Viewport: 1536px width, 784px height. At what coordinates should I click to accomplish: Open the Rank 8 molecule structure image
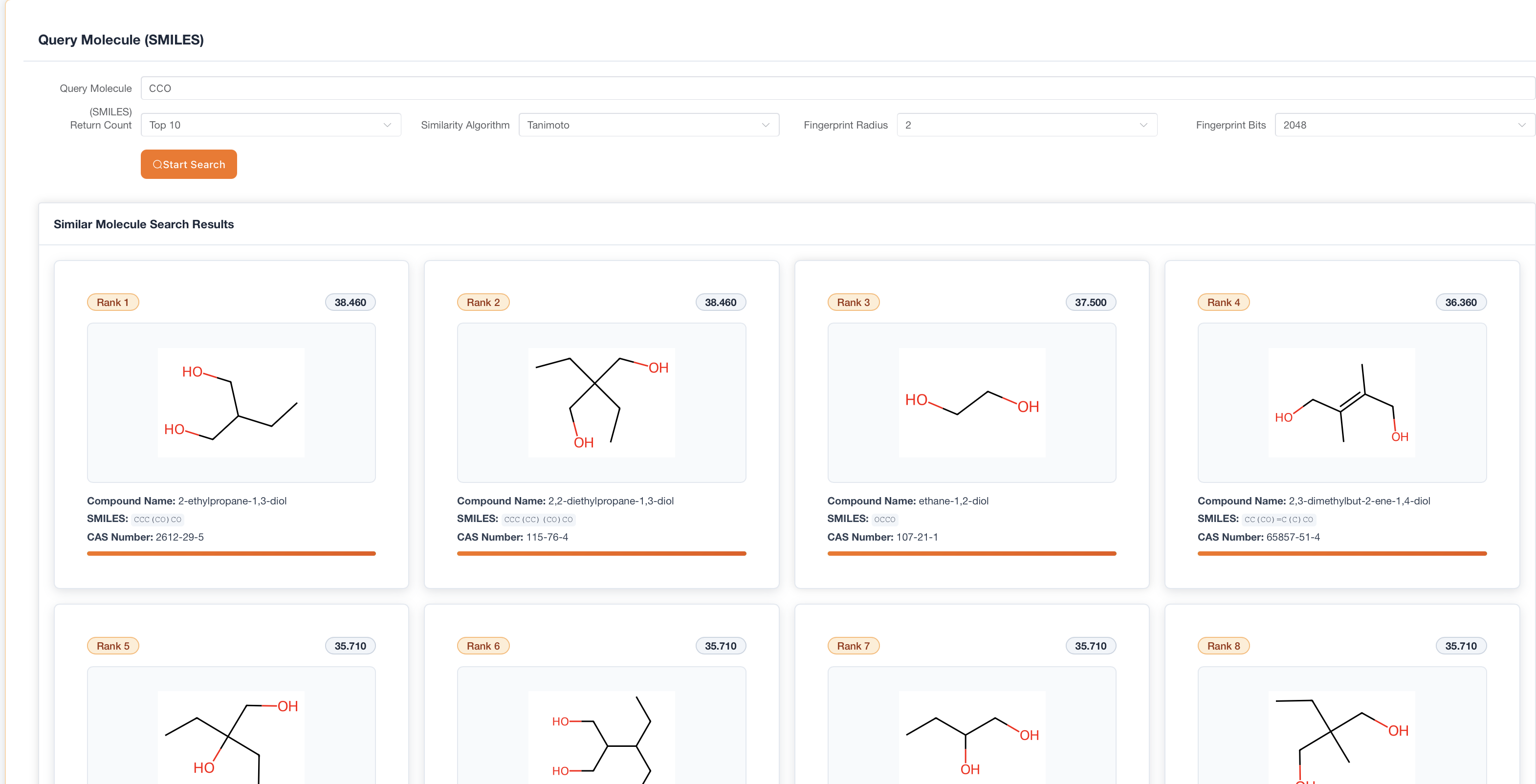(1341, 738)
